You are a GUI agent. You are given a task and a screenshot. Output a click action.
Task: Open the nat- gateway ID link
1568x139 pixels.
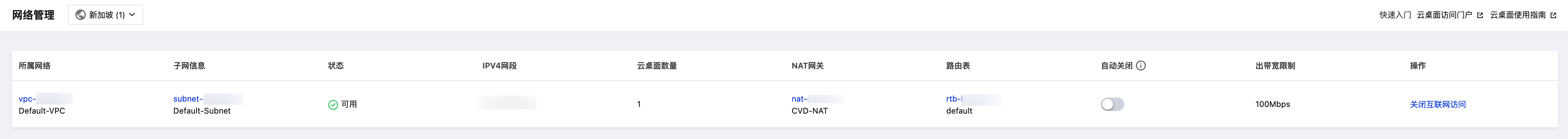point(799,99)
